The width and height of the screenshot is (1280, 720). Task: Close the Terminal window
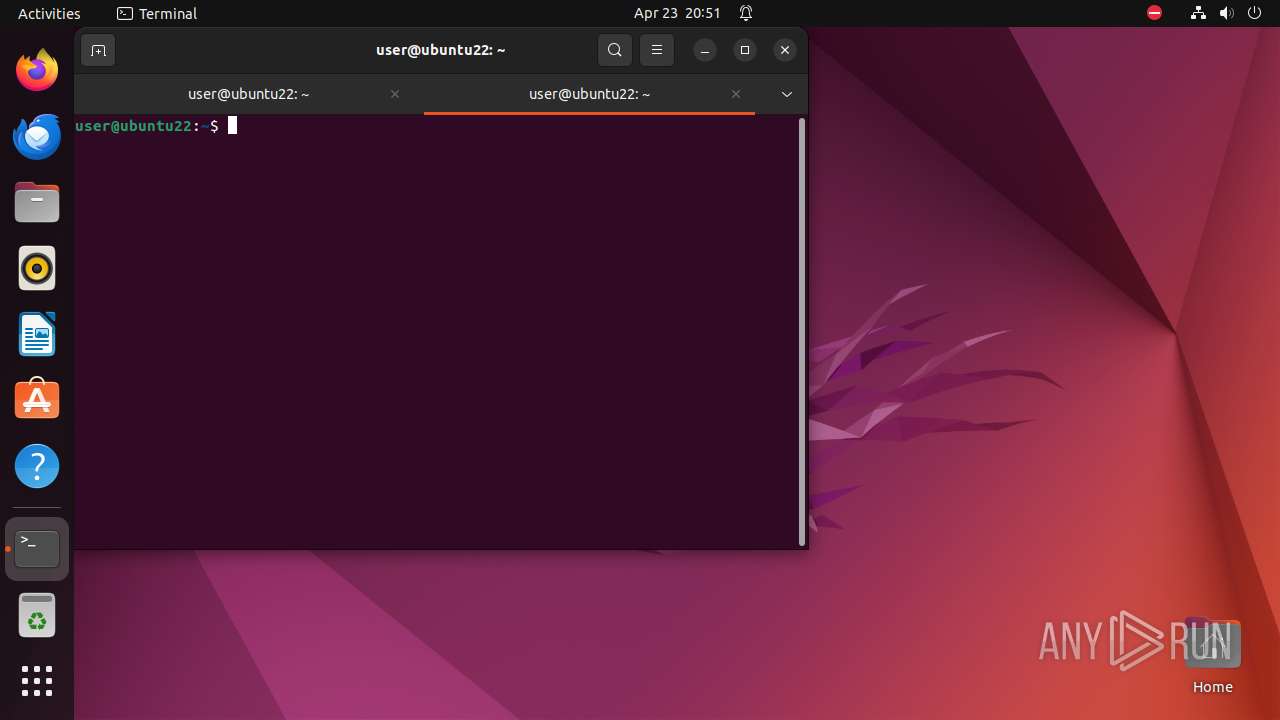785,50
